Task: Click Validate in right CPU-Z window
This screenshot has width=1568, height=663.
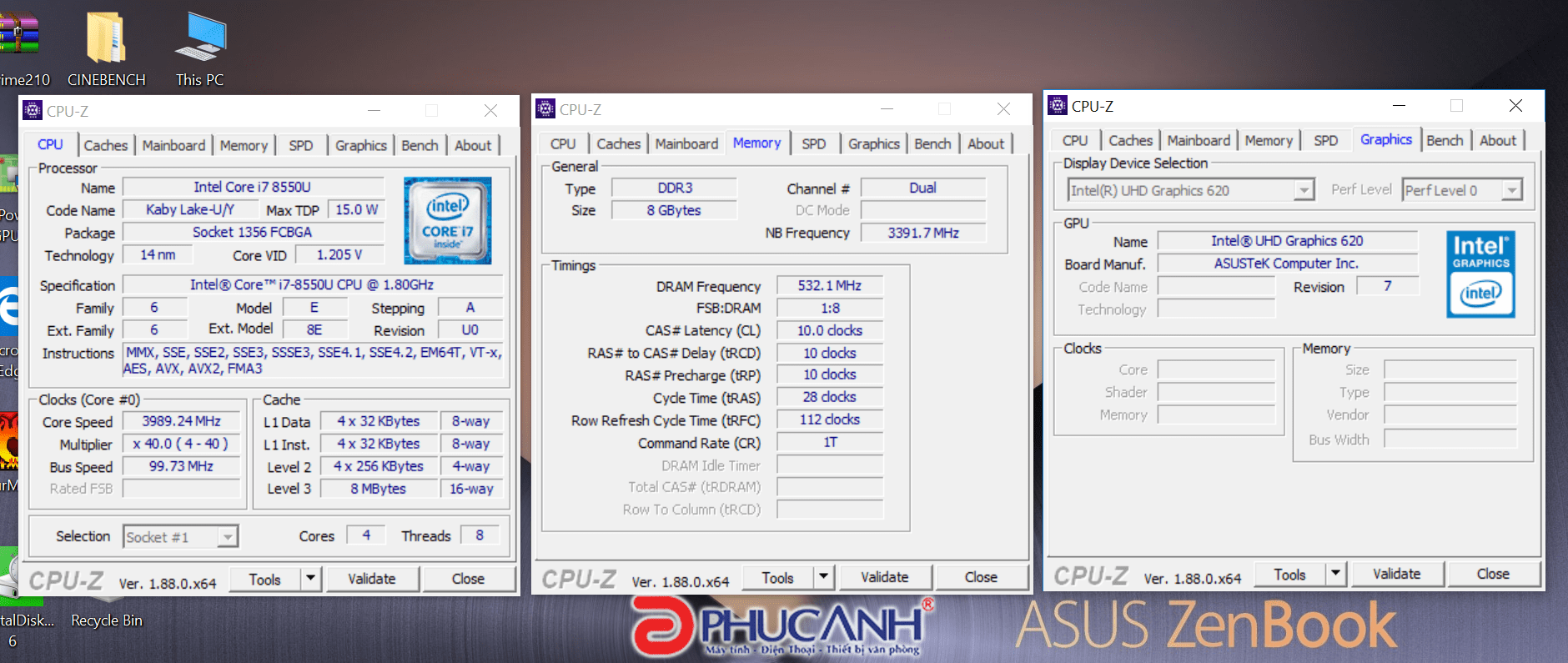Action: [1397, 574]
